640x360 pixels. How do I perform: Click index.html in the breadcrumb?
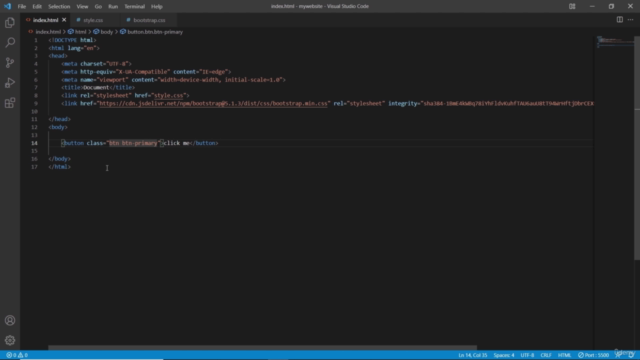48,32
